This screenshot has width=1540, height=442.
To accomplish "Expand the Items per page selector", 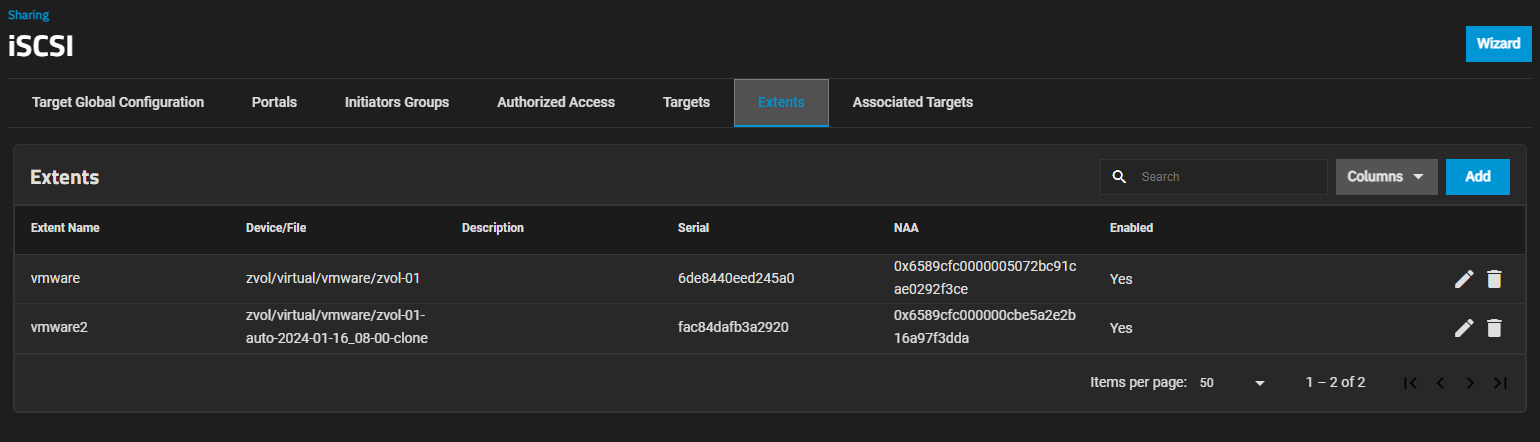I will [1232, 383].
